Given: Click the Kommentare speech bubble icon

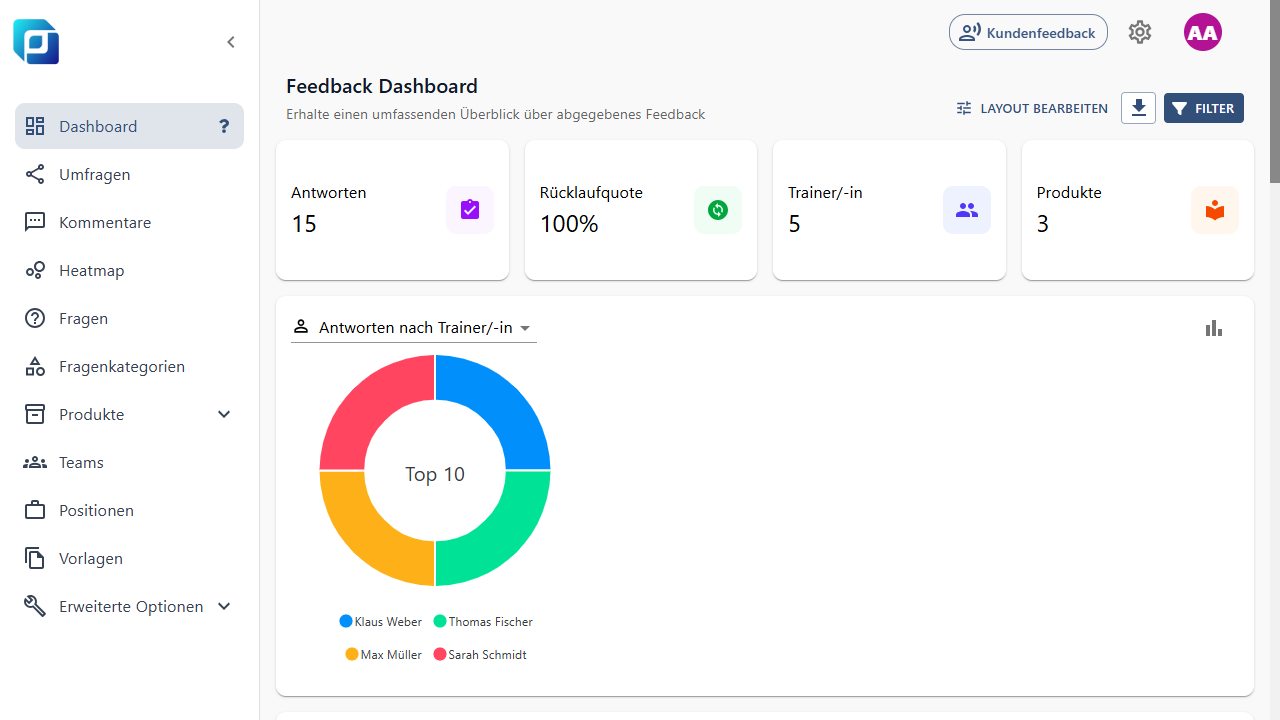Looking at the screenshot, I should pos(35,222).
